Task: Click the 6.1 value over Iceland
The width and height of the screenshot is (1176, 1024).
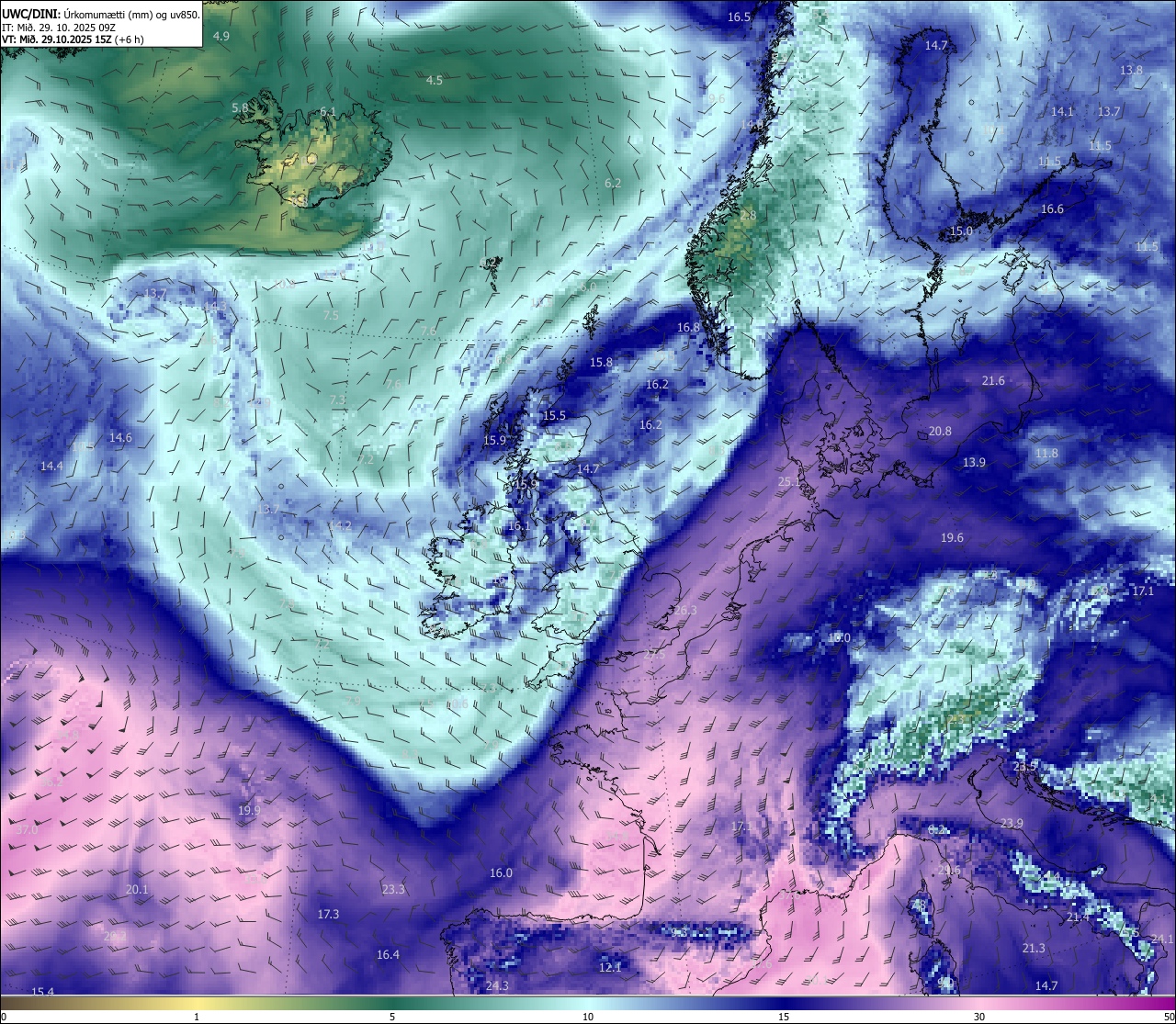Action: [x=328, y=112]
